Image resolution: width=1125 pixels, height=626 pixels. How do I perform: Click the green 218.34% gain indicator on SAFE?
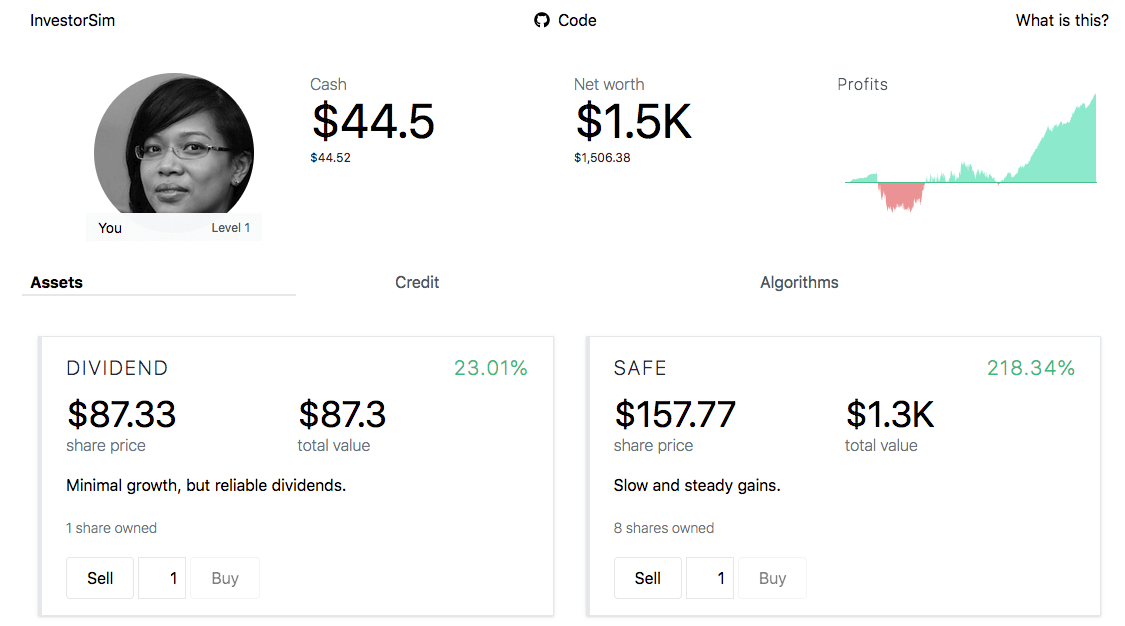pyautogui.click(x=1031, y=368)
